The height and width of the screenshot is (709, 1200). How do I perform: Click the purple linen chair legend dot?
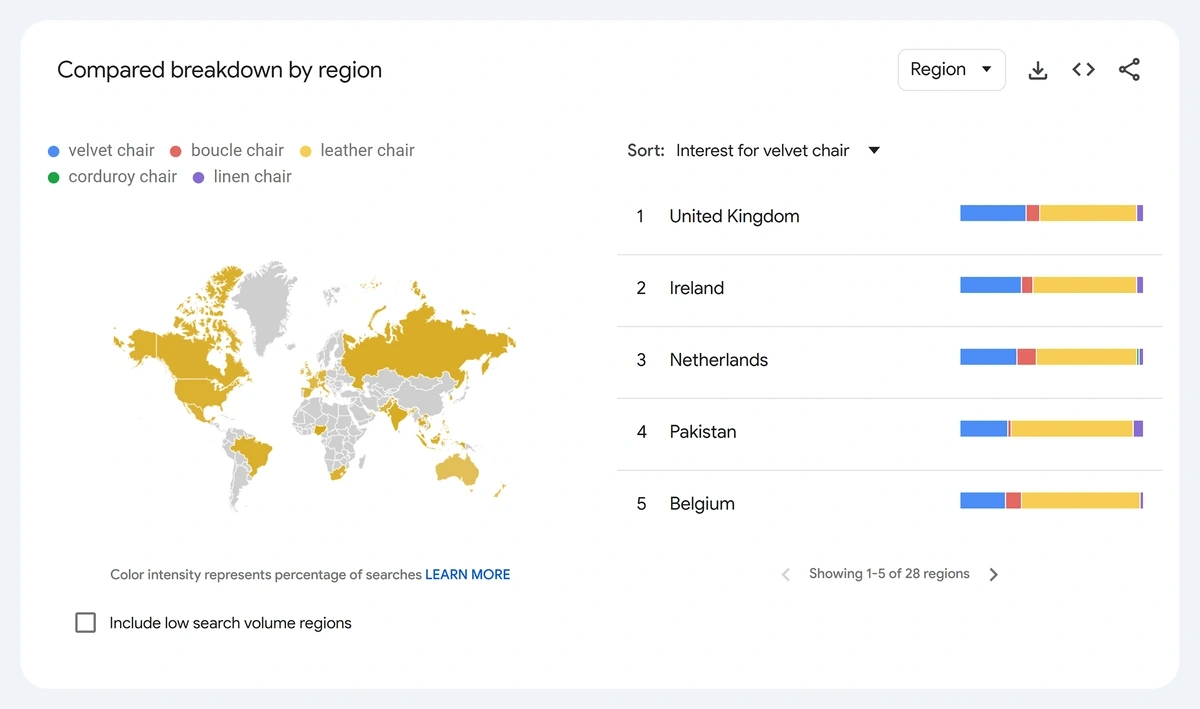tap(198, 177)
